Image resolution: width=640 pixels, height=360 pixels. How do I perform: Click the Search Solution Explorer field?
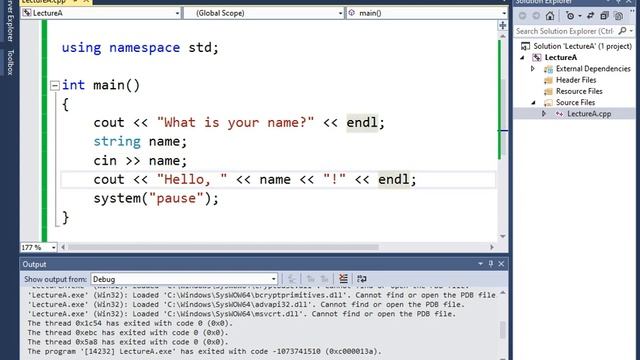click(564, 31)
